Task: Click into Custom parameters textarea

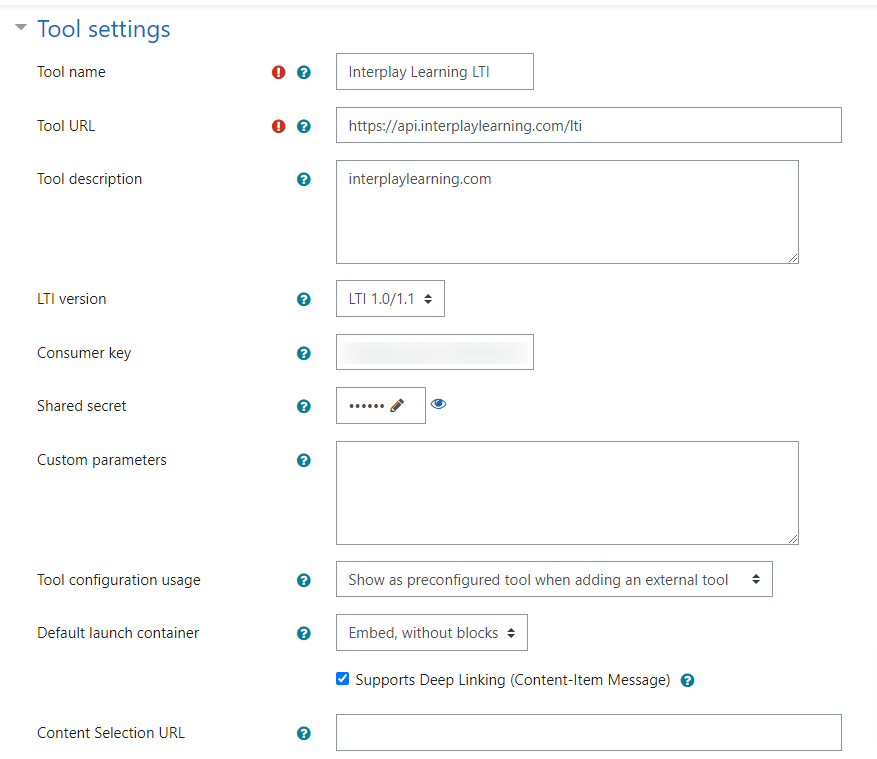Action: click(567, 493)
